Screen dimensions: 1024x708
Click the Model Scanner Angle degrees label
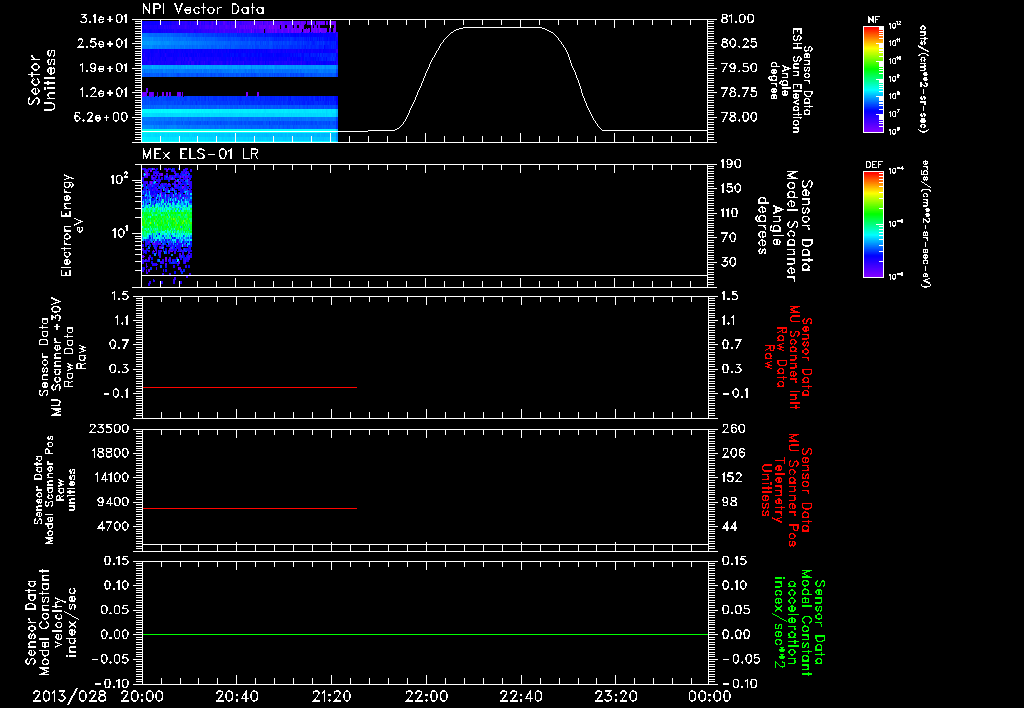point(784,226)
